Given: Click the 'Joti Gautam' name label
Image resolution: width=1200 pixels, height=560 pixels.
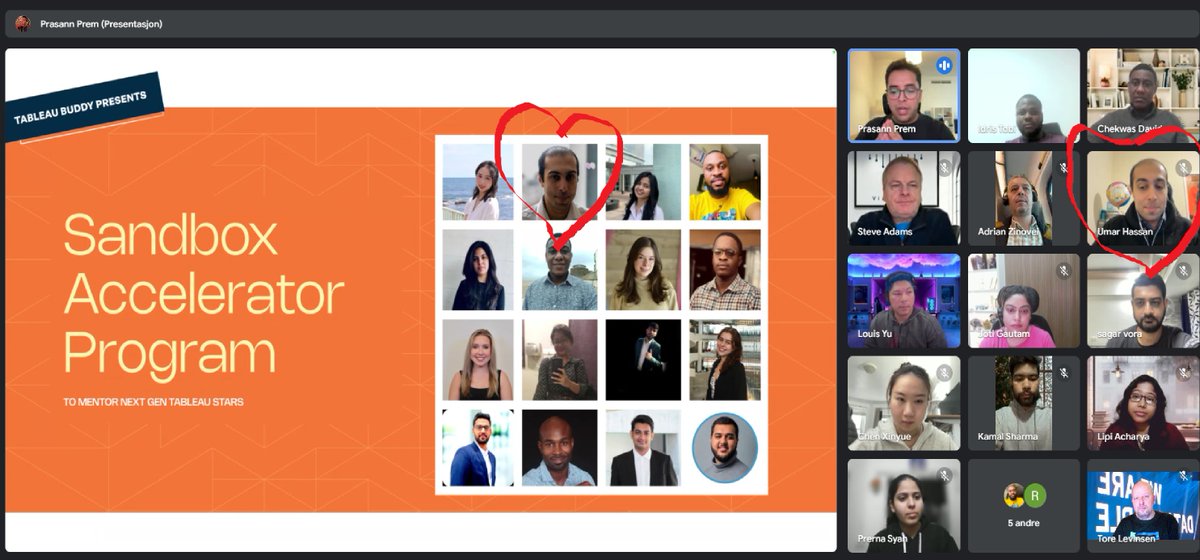Looking at the screenshot, I should point(1006,334).
